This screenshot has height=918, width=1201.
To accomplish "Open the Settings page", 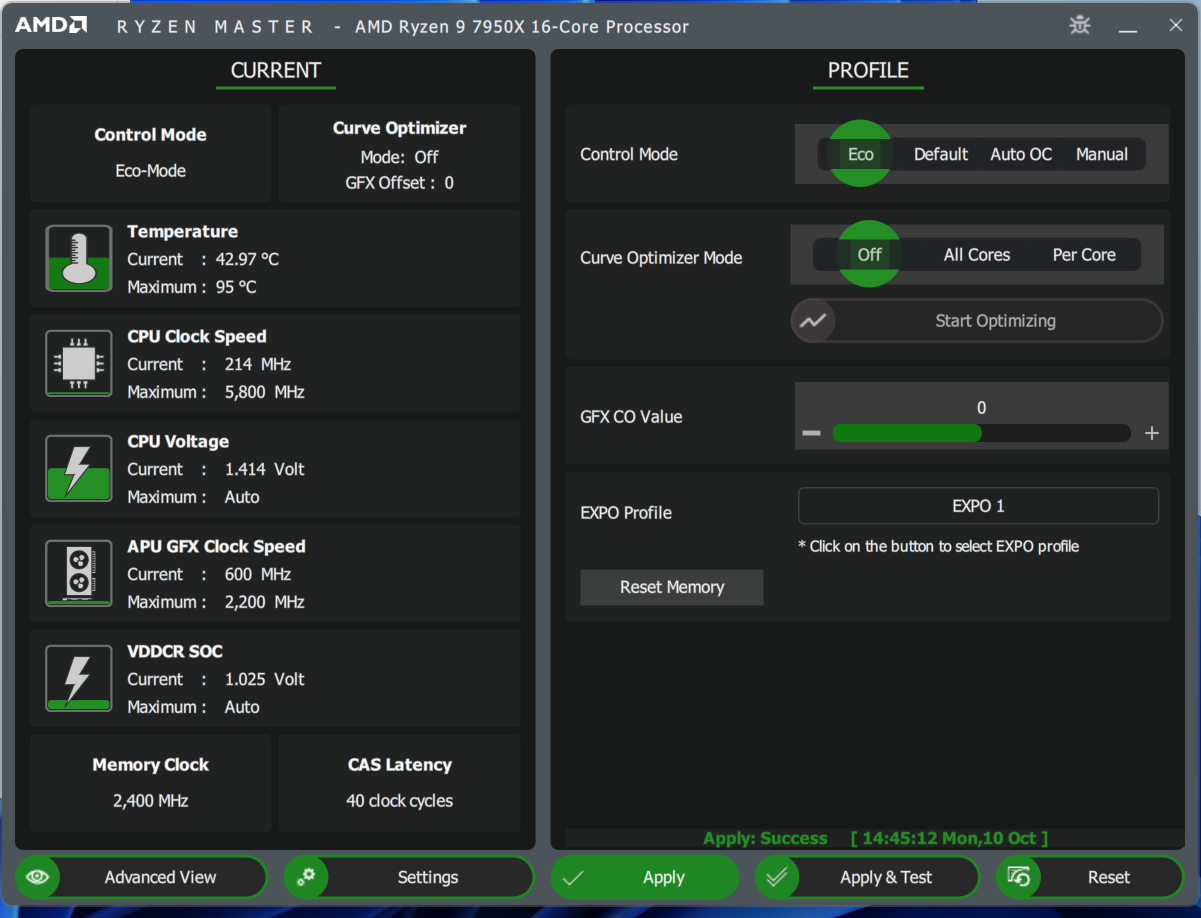I will (x=409, y=877).
